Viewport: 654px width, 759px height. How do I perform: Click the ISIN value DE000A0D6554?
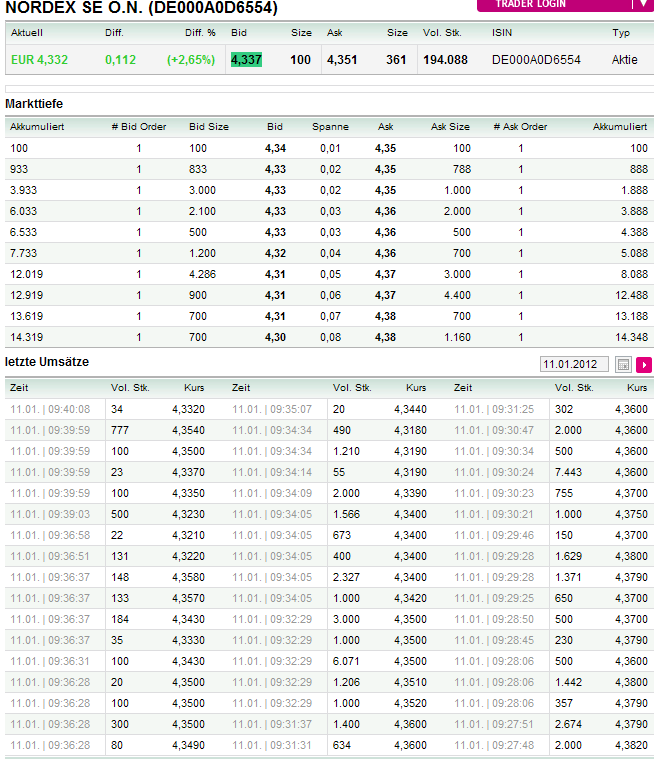click(536, 60)
